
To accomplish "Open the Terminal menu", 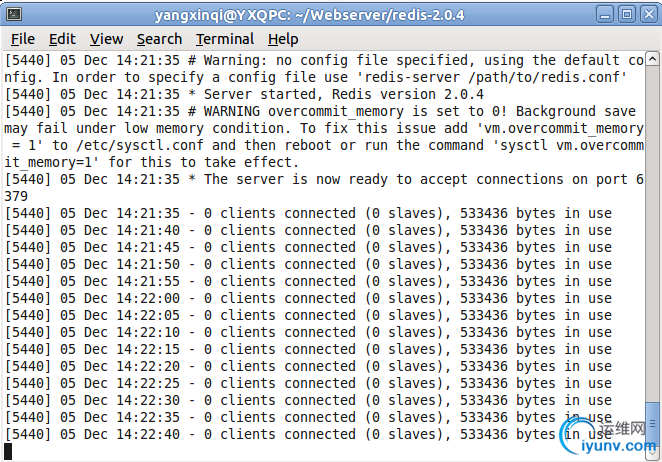I will pos(225,39).
